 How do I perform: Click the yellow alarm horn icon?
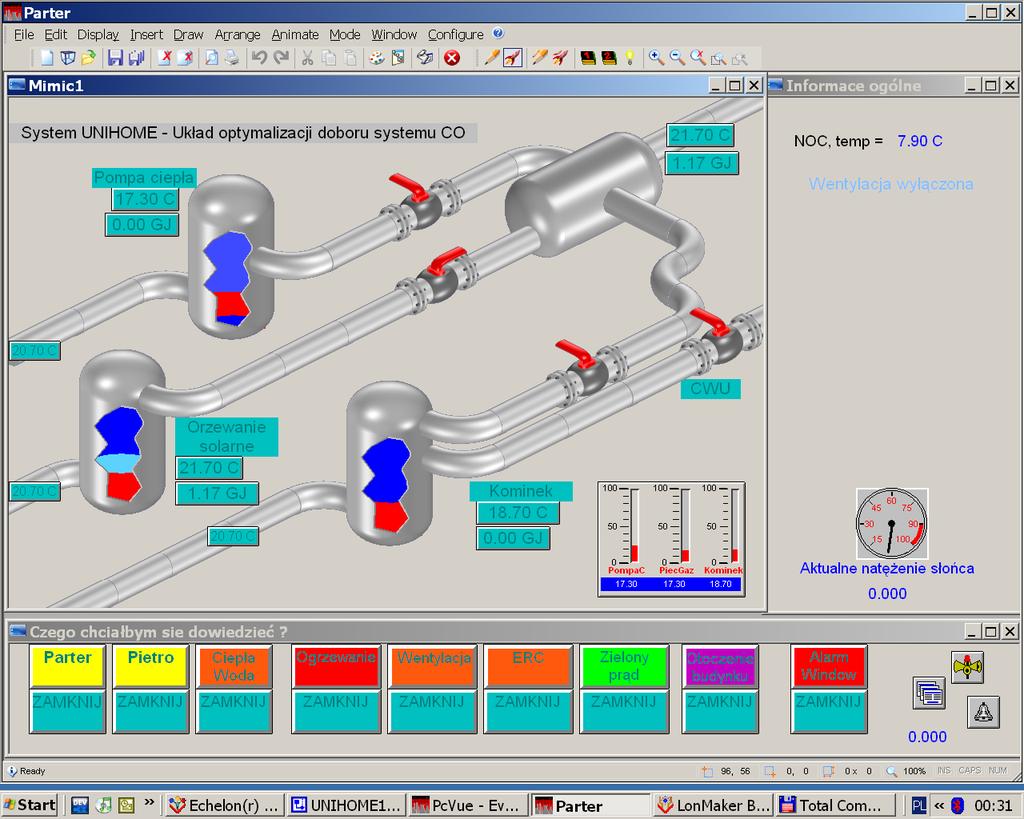967,667
